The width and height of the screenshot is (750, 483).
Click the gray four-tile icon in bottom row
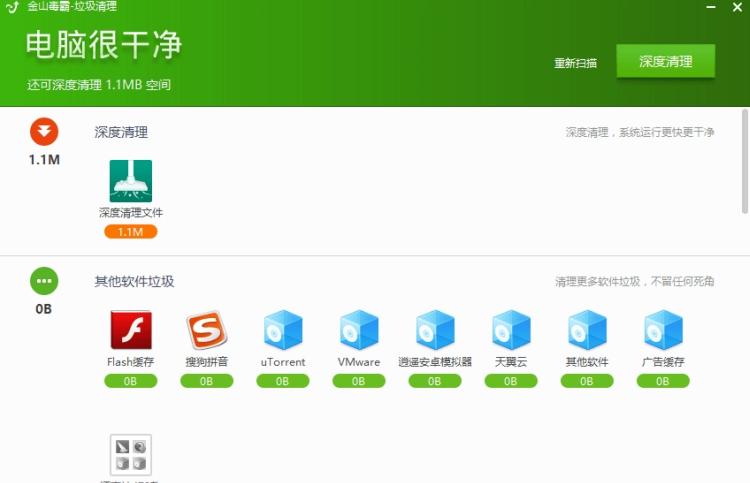131,455
